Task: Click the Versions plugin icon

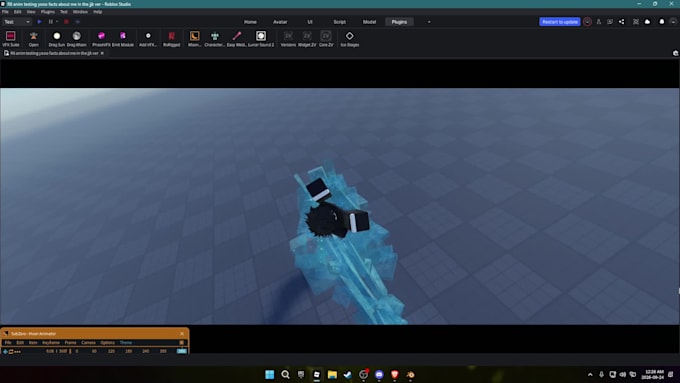Action: coord(288,38)
